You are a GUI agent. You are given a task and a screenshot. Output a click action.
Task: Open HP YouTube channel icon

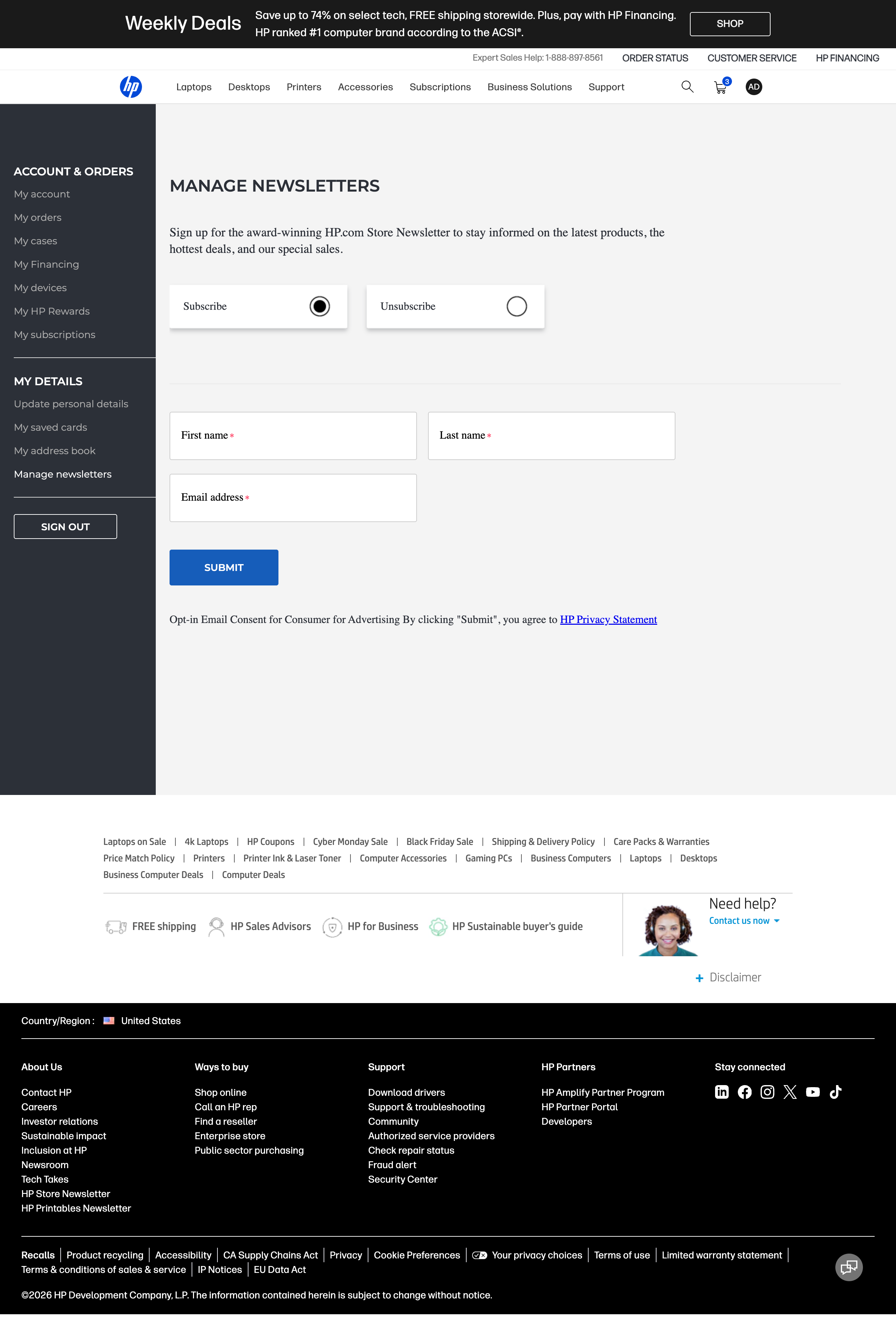pyautogui.click(x=812, y=1092)
